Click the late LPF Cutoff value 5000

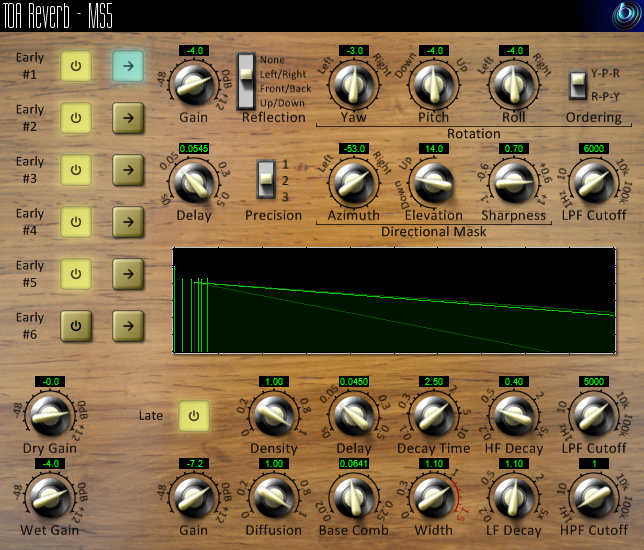click(x=594, y=382)
